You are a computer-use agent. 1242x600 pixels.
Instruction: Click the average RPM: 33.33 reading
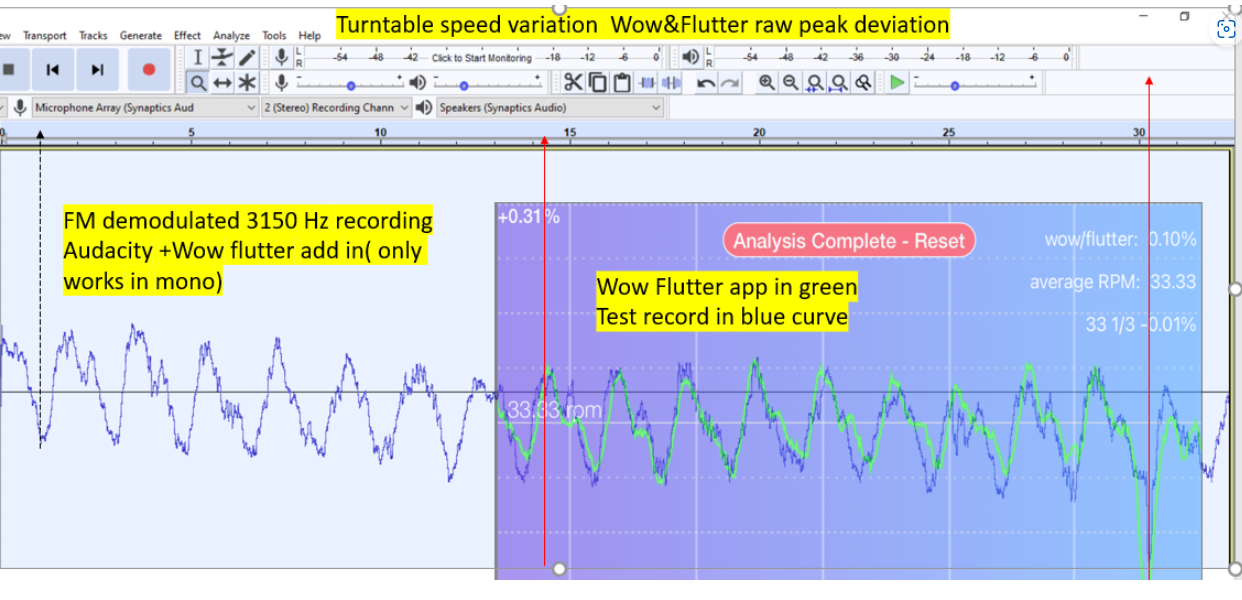1113,282
